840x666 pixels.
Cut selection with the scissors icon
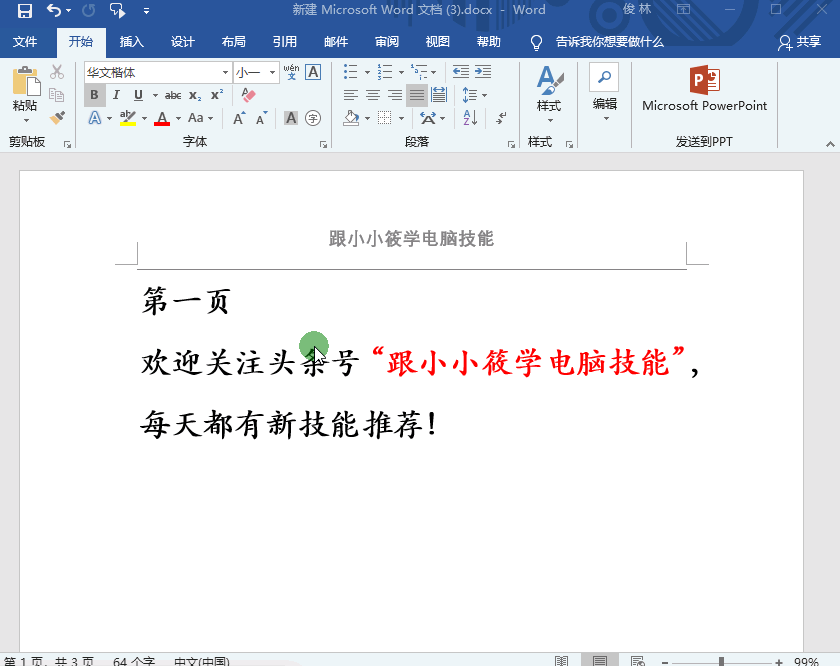point(57,72)
